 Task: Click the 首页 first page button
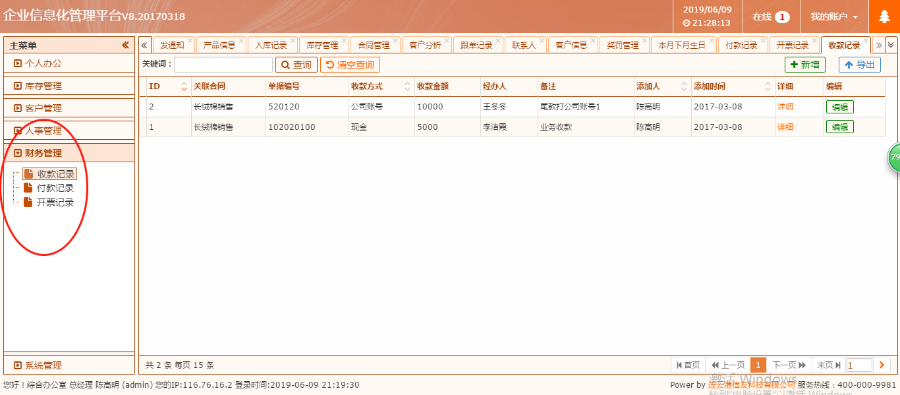click(688, 365)
